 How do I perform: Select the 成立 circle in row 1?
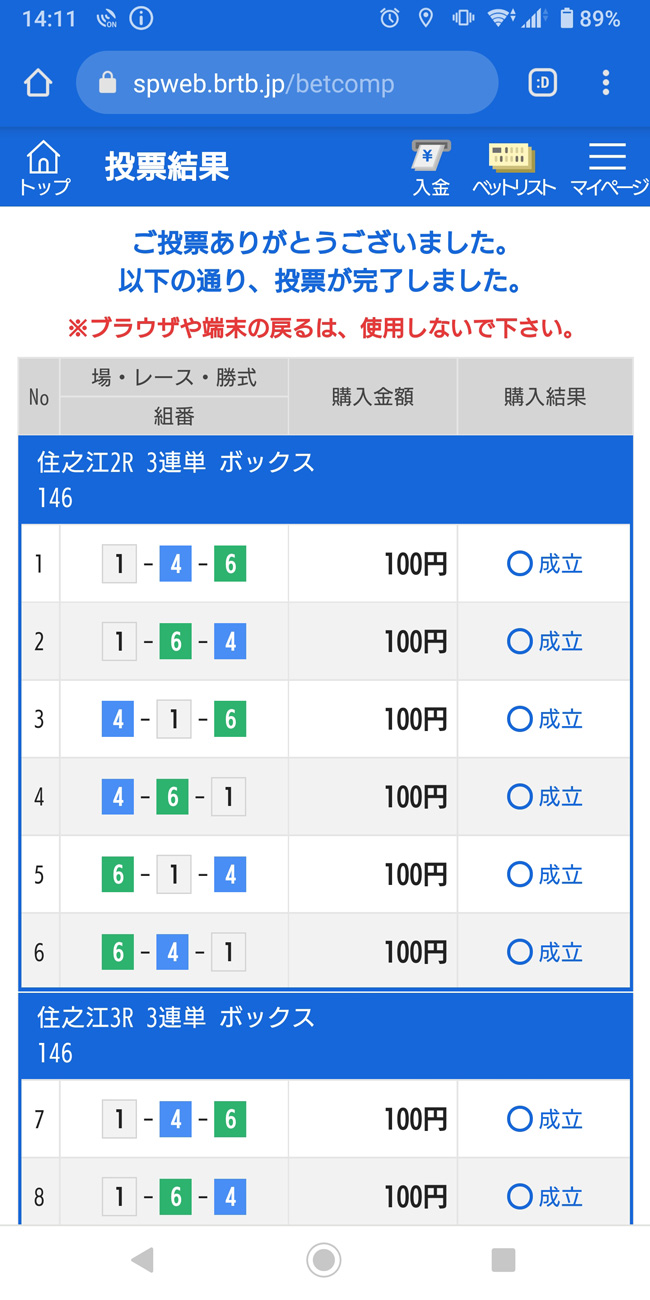(x=519, y=564)
